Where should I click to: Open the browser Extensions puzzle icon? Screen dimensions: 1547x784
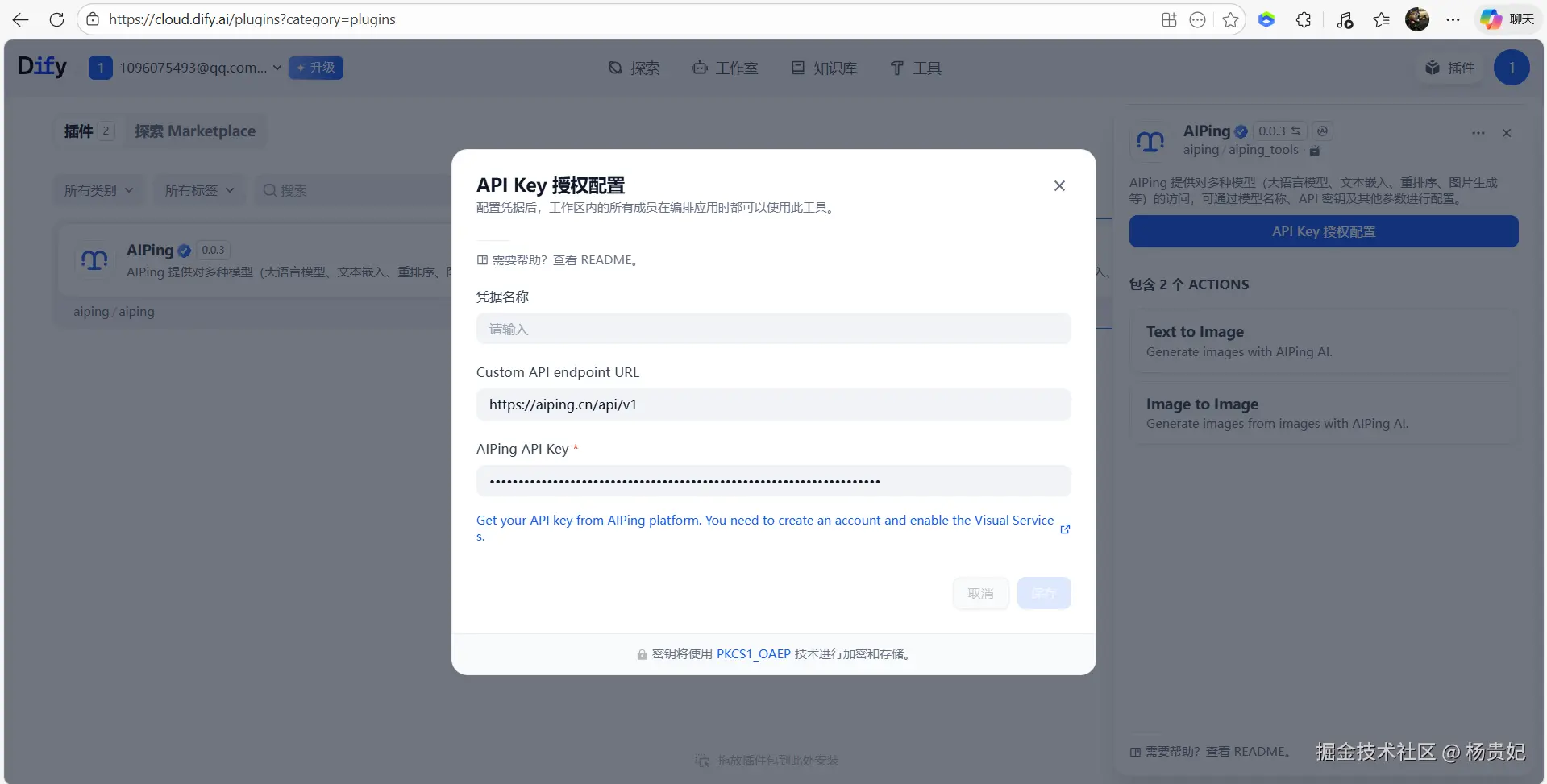(x=1304, y=19)
